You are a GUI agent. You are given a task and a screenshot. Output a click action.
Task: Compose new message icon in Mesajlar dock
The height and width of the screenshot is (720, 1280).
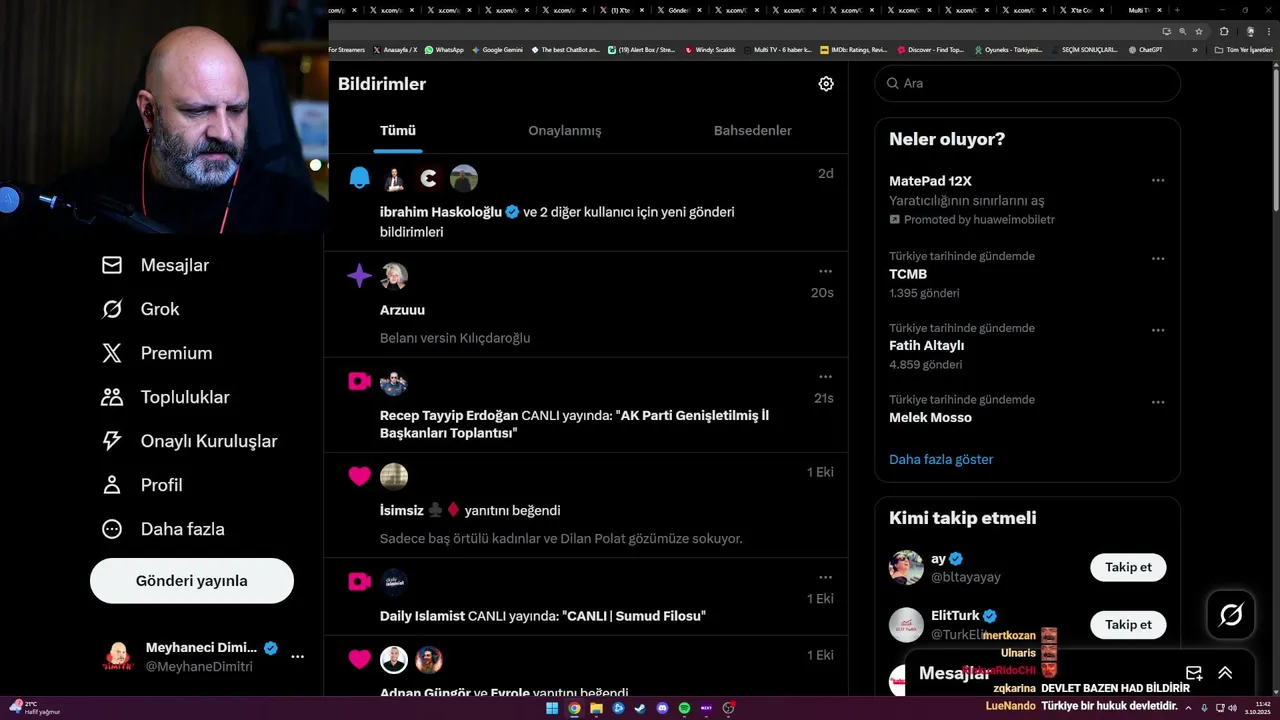(x=1194, y=673)
